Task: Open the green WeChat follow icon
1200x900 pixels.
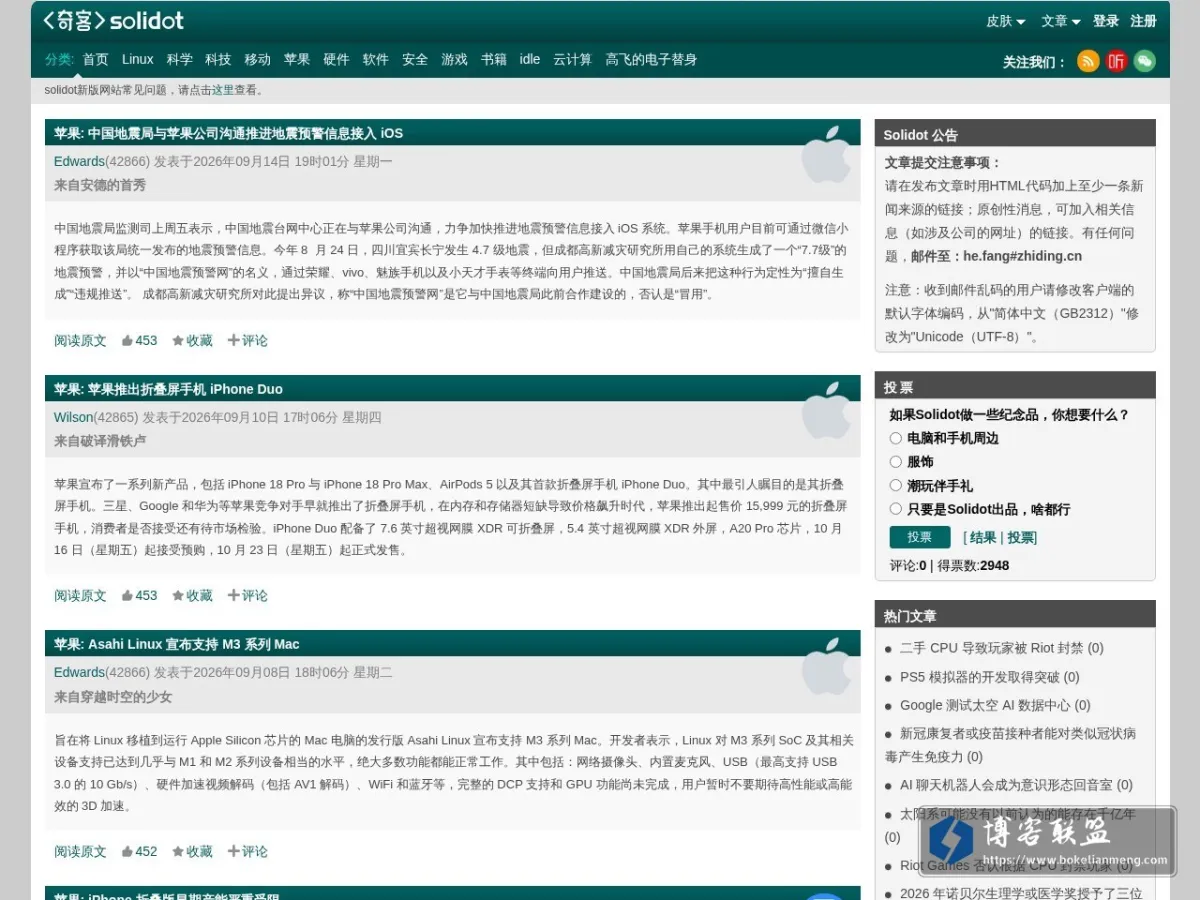Action: 1144,61
